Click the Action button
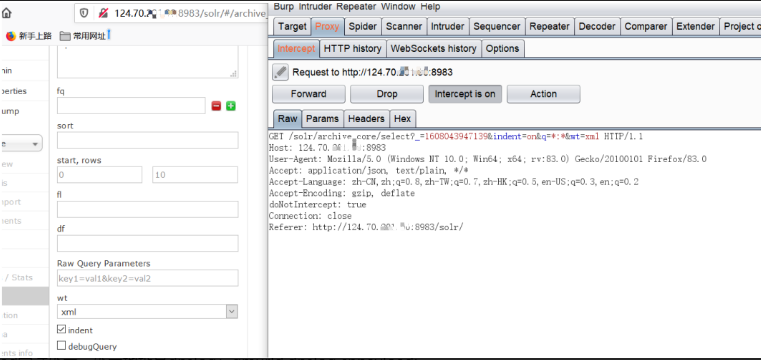The width and height of the screenshot is (761, 360). (544, 94)
